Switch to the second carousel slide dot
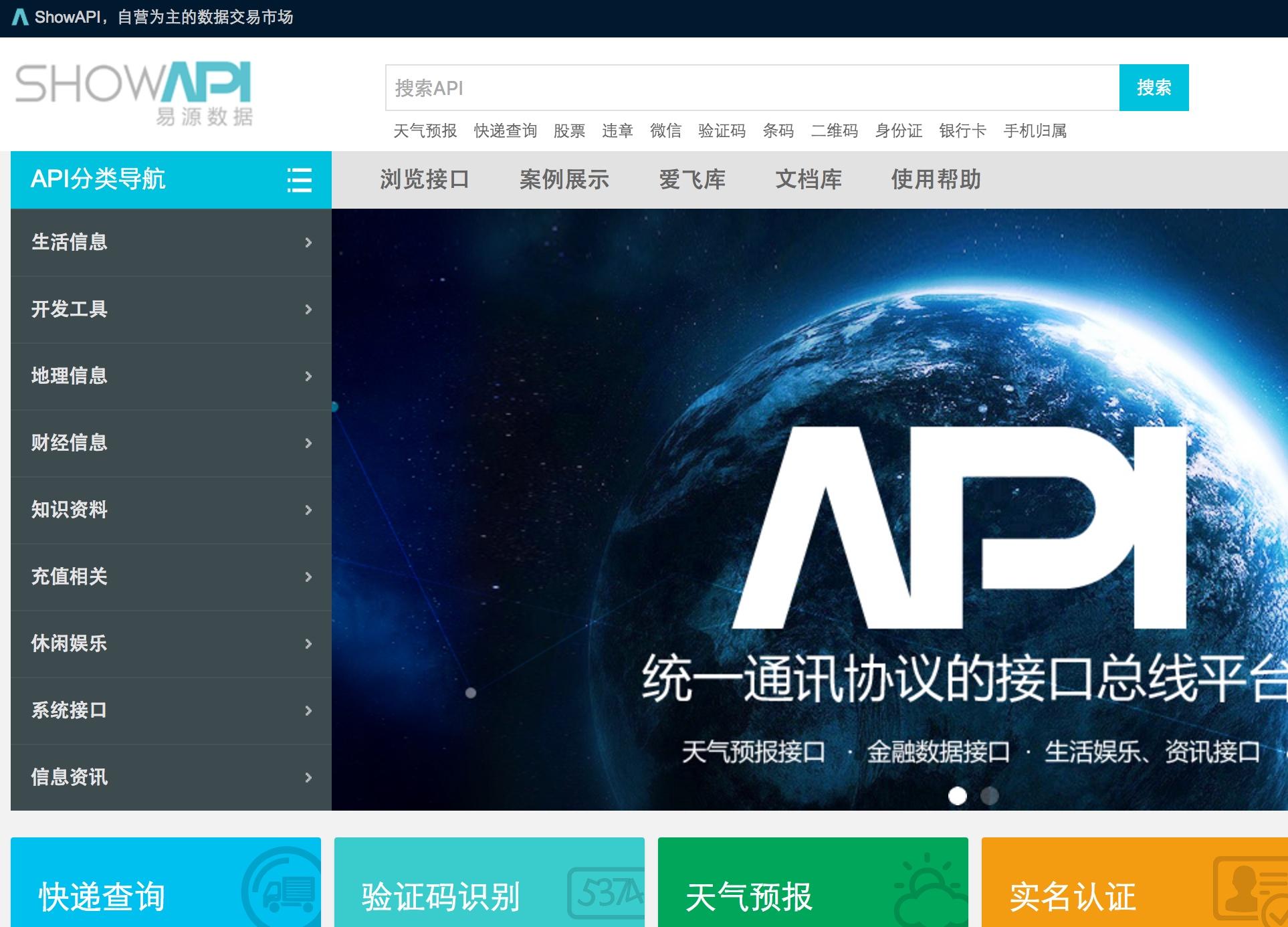The image size is (1288, 927). click(x=990, y=796)
